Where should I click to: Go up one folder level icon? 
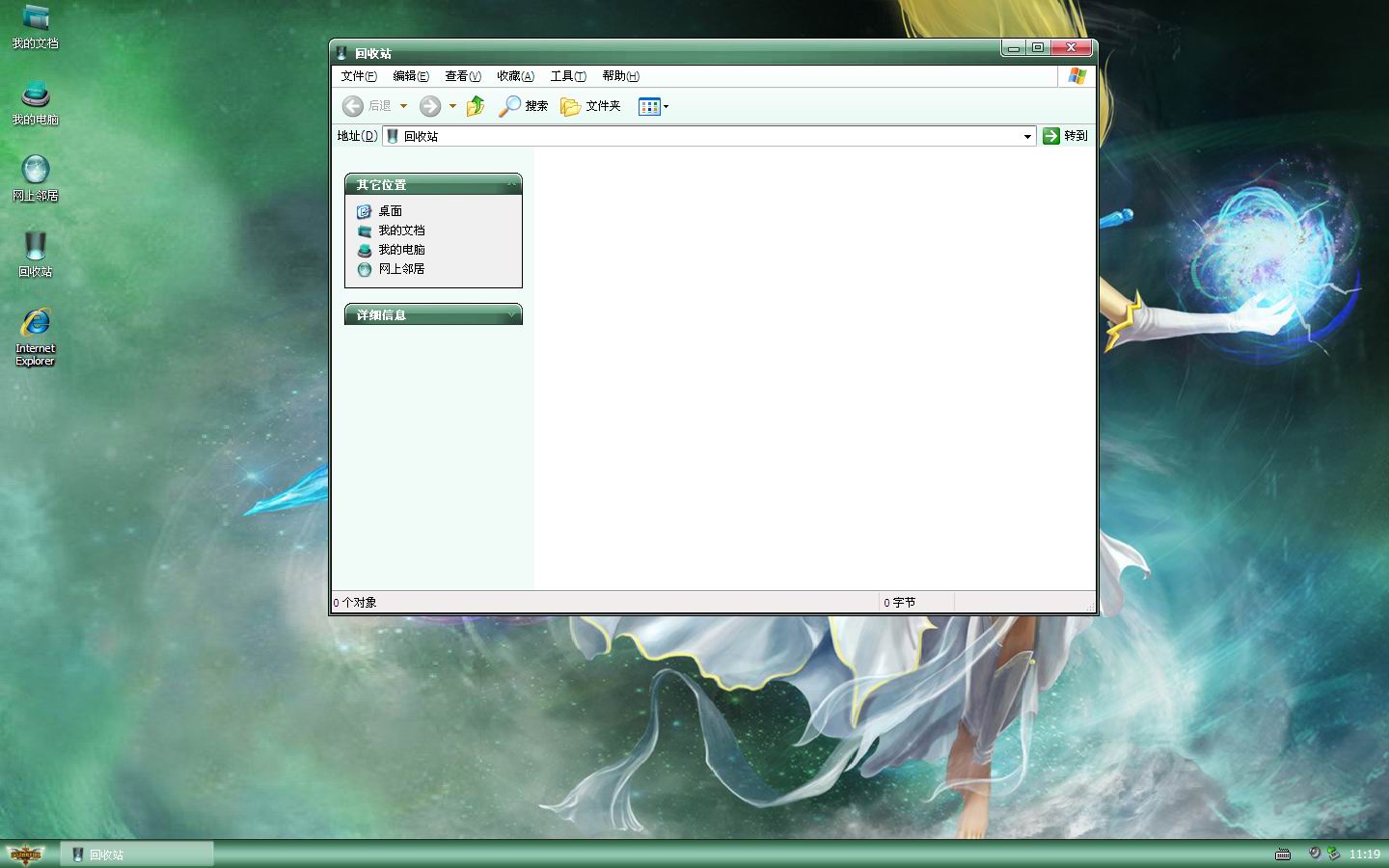[x=476, y=106]
